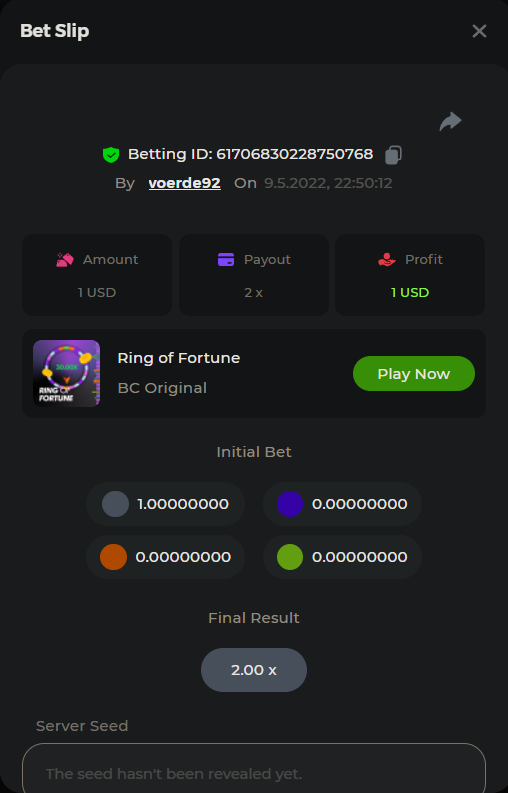Click the Ring of Fortune title
508x793 pixels.
pos(179,358)
